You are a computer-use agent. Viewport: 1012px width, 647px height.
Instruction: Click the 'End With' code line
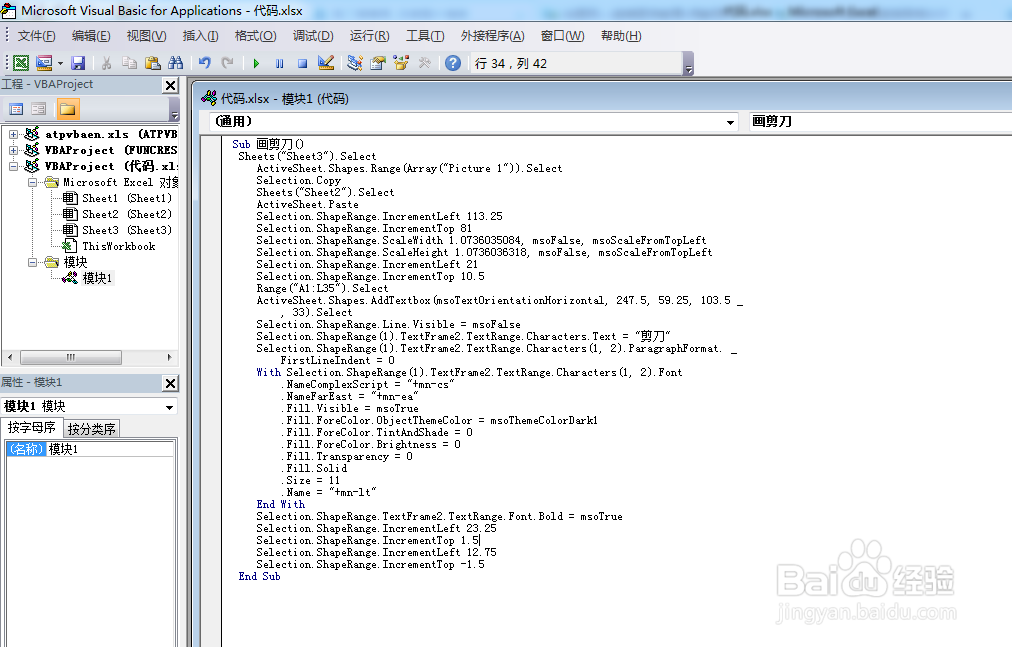point(281,504)
